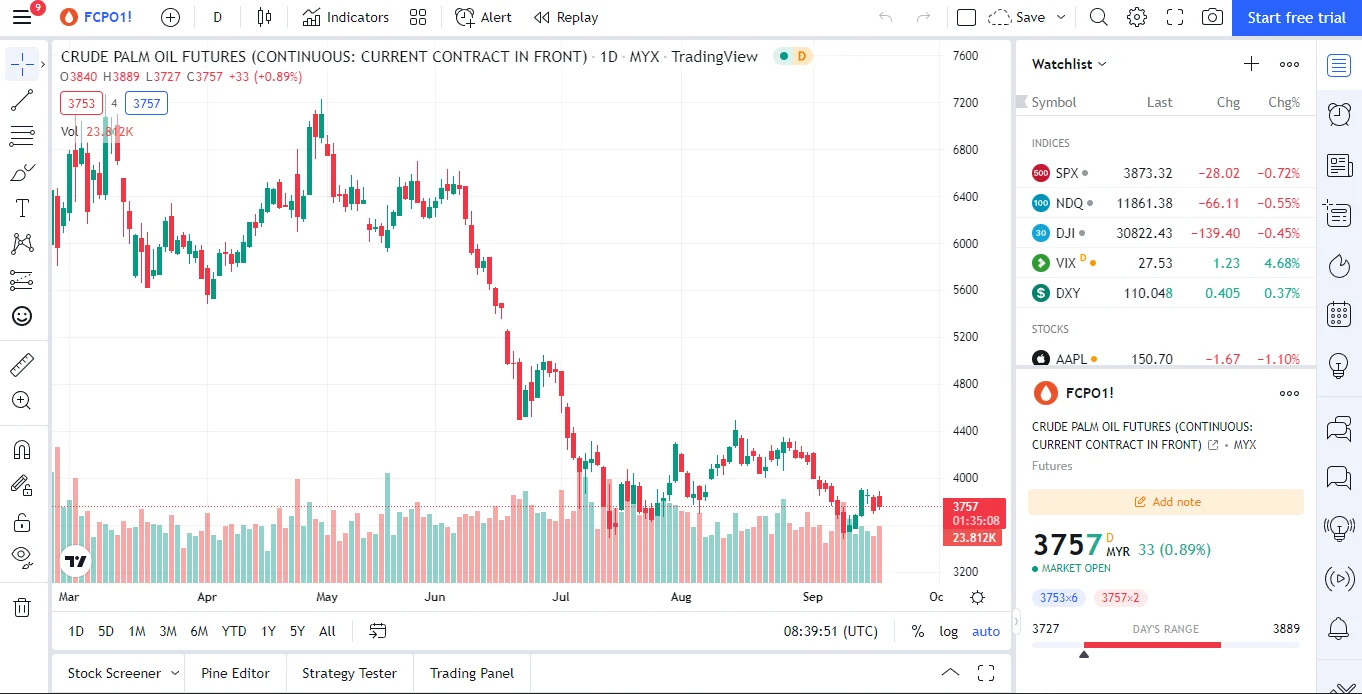Open the time axis settings gear
The image size is (1362, 694).
[x=977, y=597]
